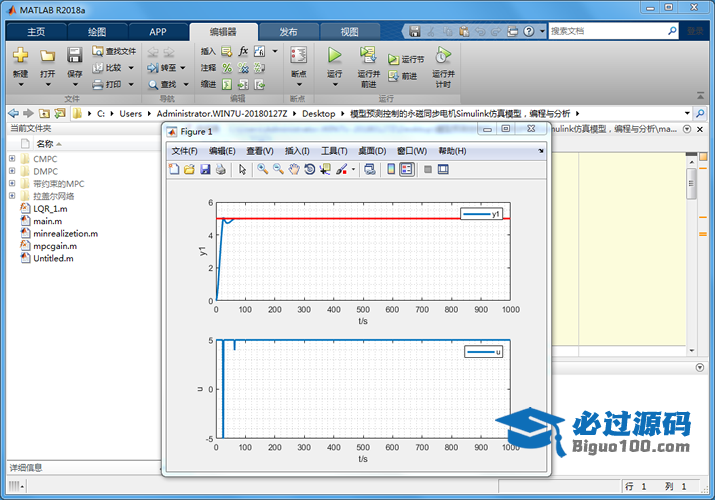
Task: Click the Figure edit plot arrow icon
Action: tap(242, 170)
